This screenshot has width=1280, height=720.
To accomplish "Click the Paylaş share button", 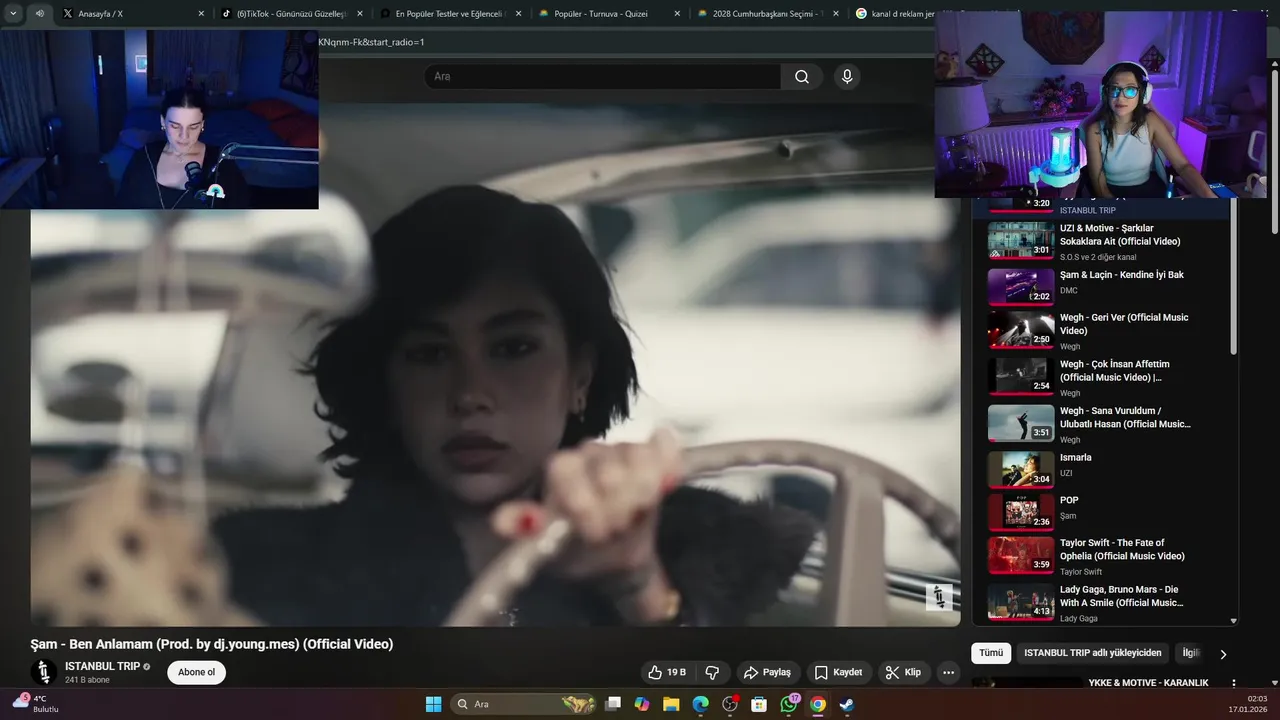I will click(x=767, y=672).
